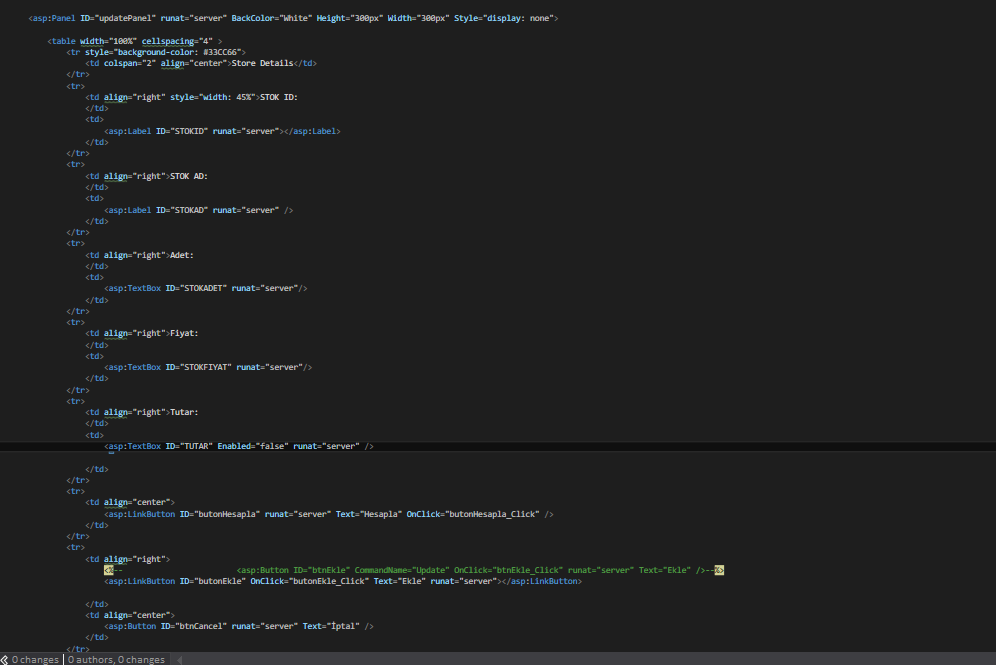The height and width of the screenshot is (665, 996).
Task: Click the "Tutar:" cell text
Action: tap(184, 412)
